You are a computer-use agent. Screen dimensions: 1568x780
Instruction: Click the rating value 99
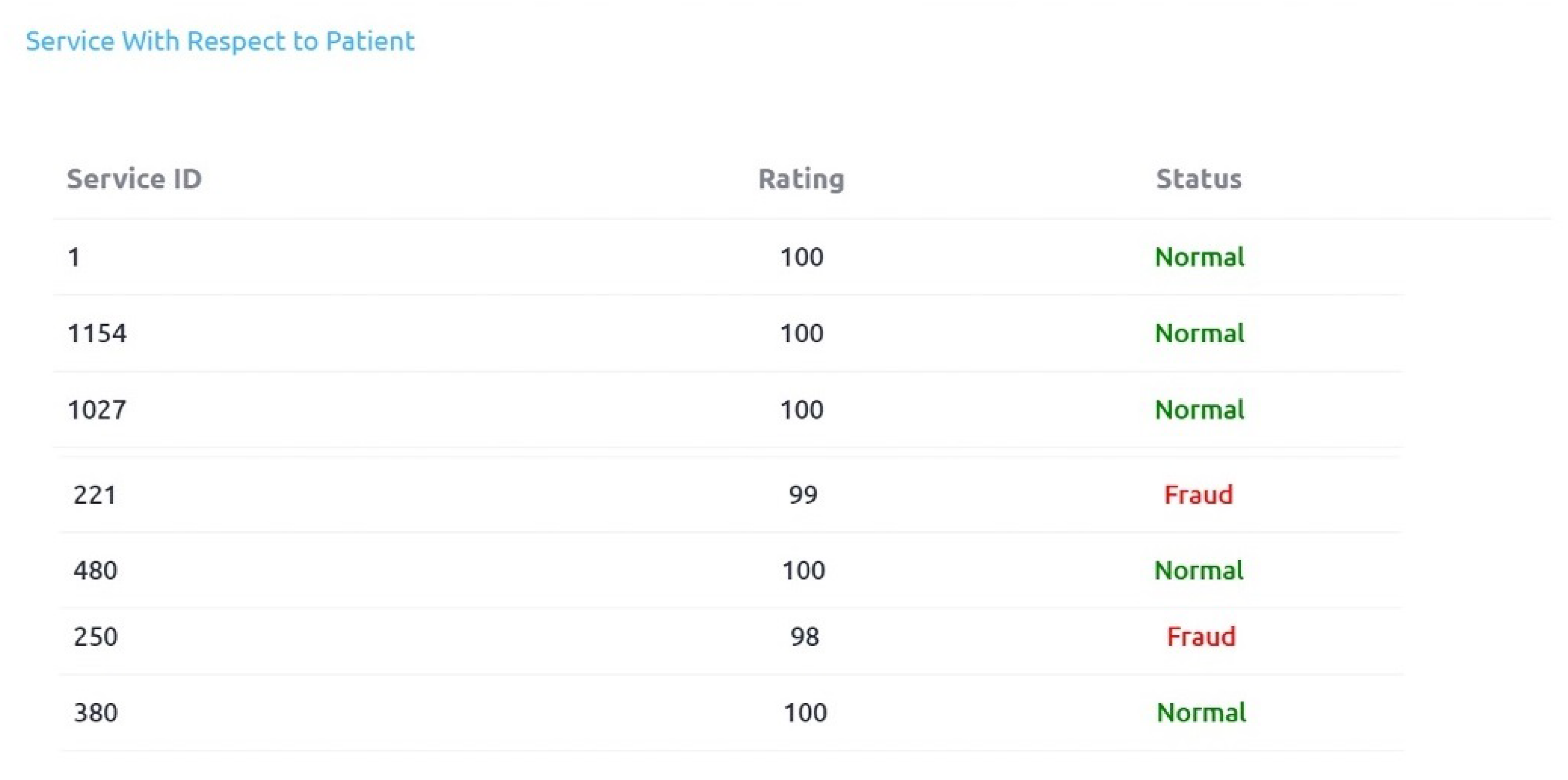point(803,495)
